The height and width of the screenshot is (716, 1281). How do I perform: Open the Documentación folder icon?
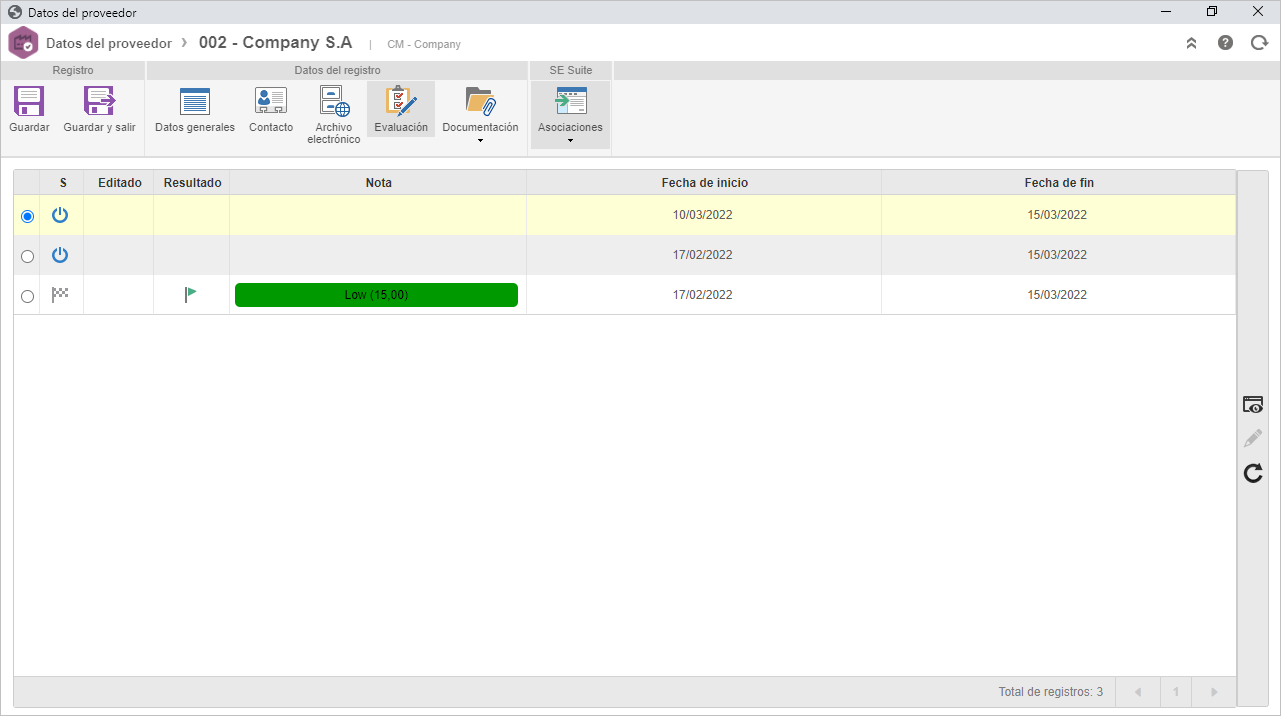(480, 101)
